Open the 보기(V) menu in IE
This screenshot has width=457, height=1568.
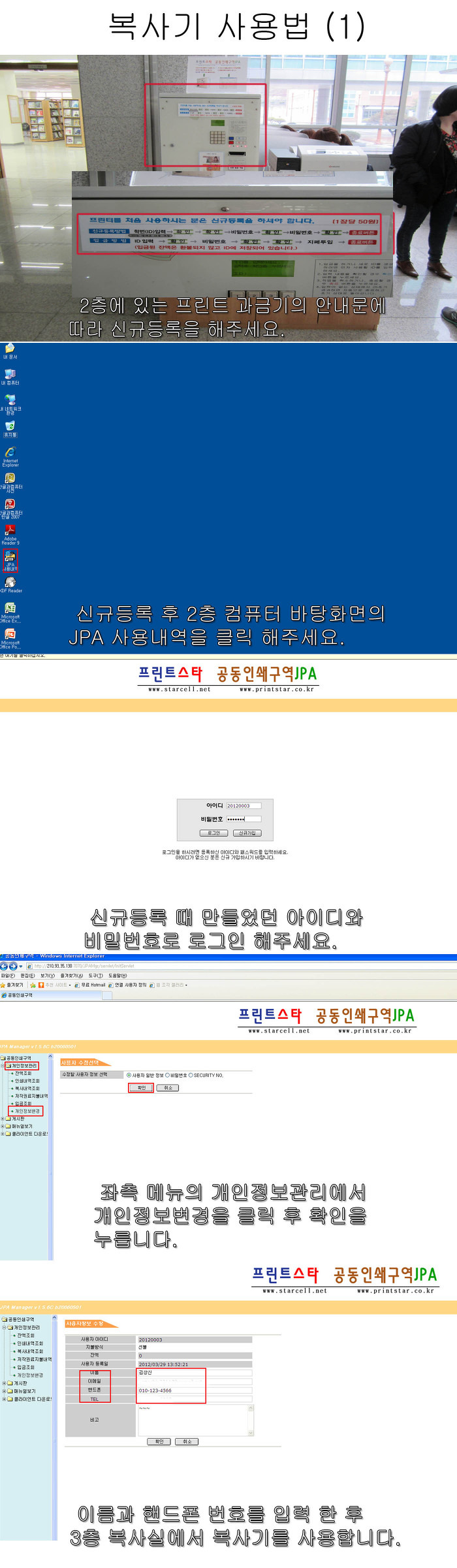pos(48,976)
